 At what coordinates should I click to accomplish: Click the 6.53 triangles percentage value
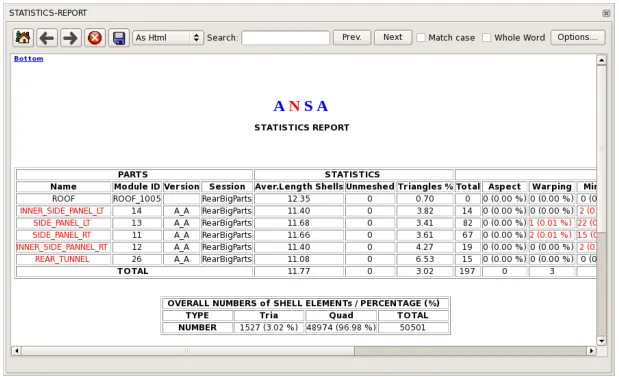coord(425,259)
